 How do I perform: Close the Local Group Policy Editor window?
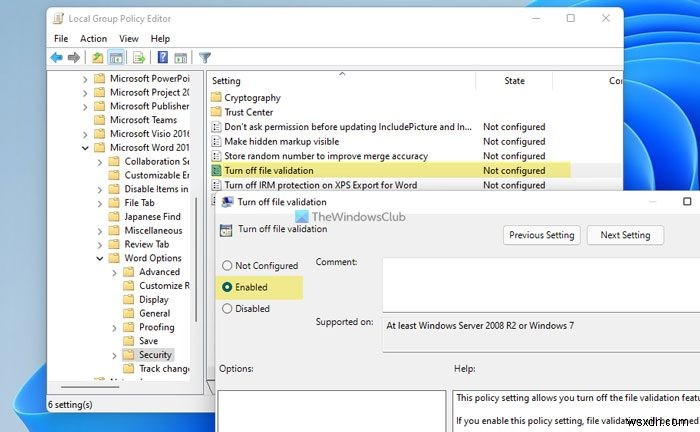pyautogui.click(x=606, y=18)
